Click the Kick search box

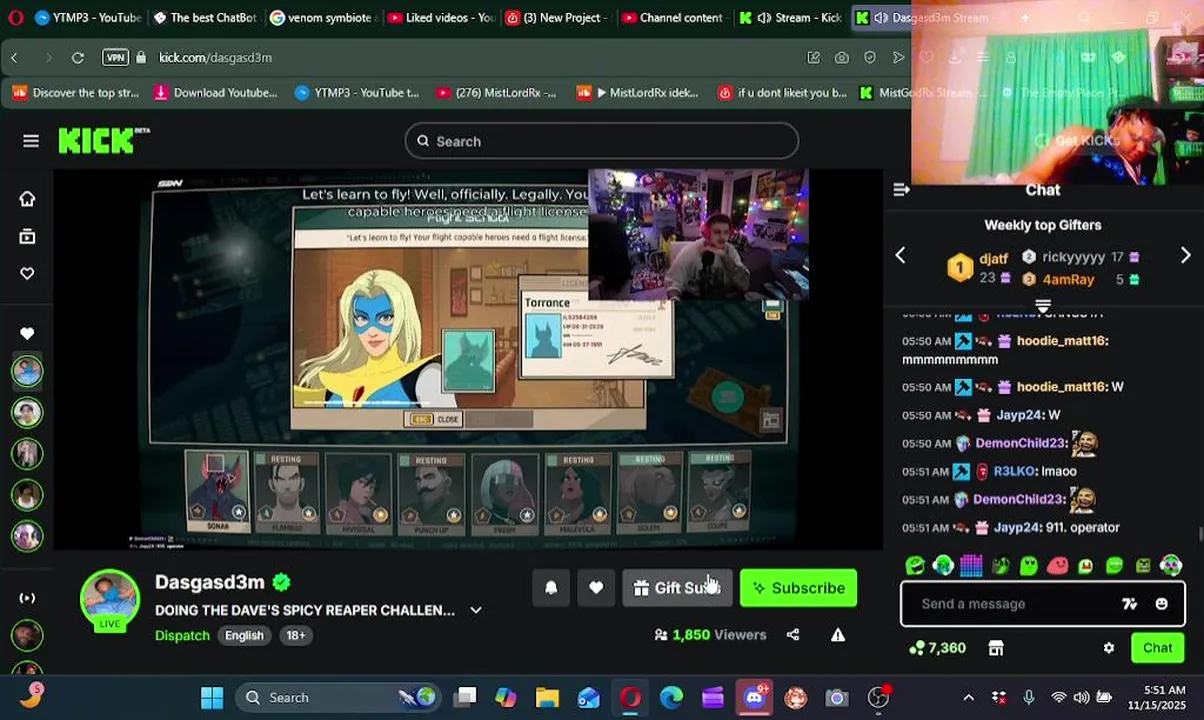[x=602, y=141]
